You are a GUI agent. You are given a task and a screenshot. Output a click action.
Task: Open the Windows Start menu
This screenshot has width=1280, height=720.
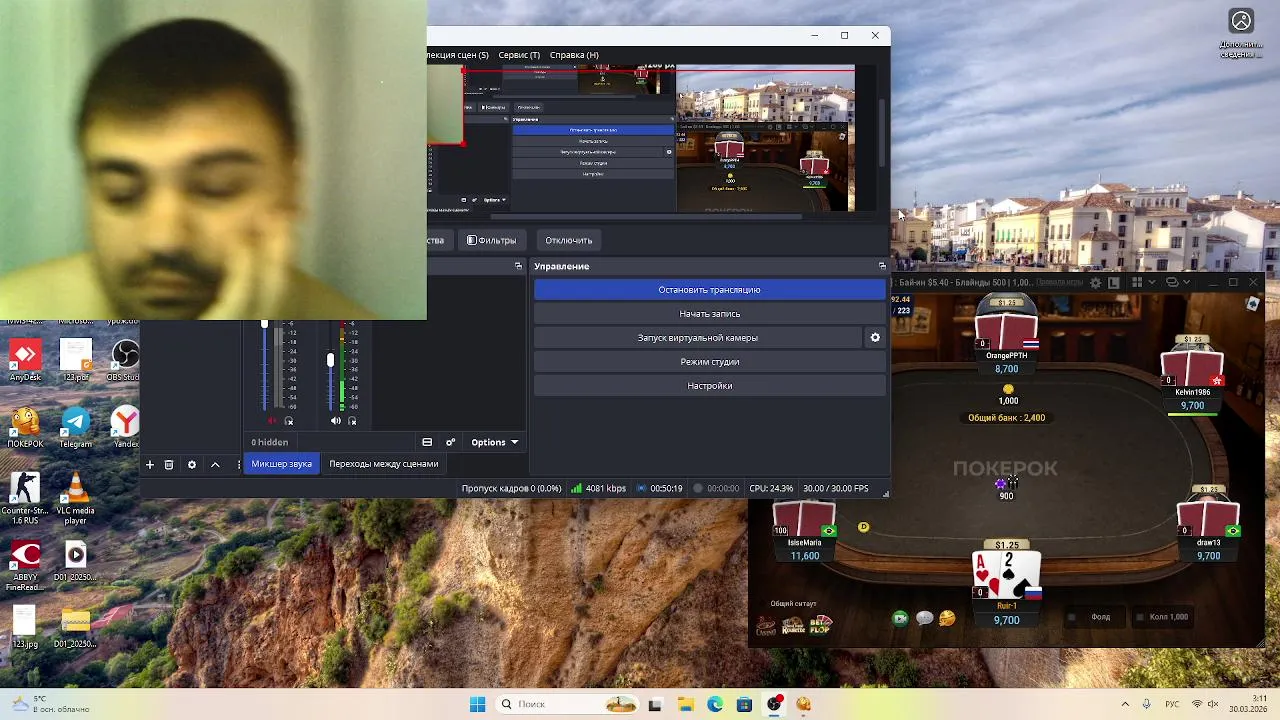pyautogui.click(x=477, y=704)
